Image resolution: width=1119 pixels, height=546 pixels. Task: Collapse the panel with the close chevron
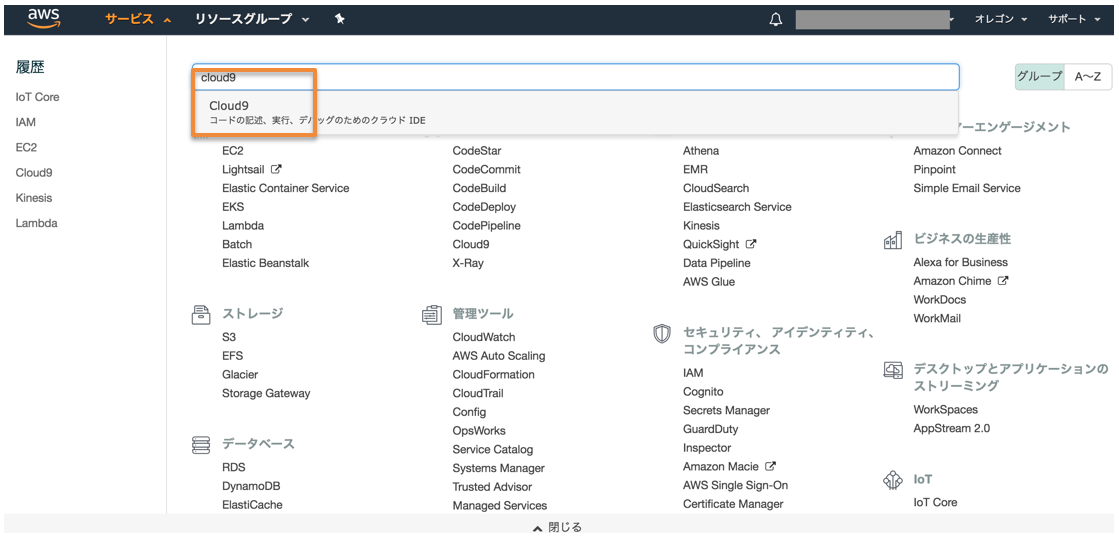click(557, 528)
